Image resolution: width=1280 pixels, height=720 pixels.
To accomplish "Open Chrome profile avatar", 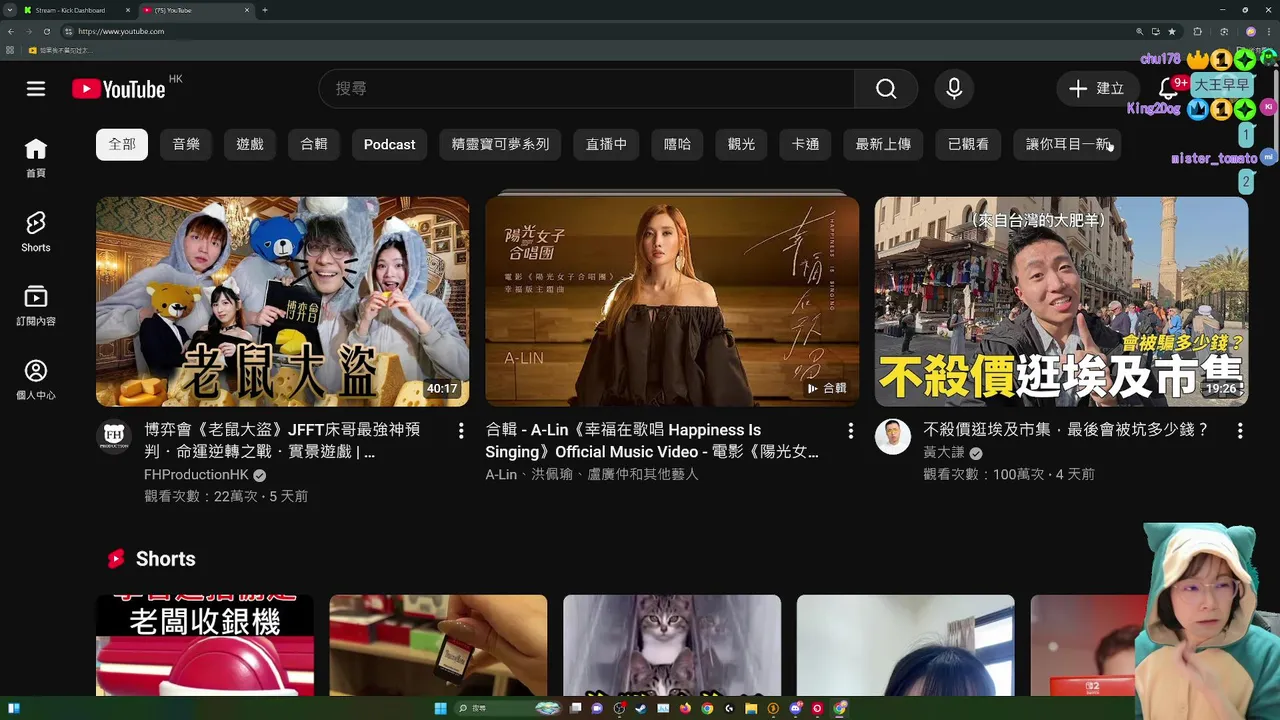I will pyautogui.click(x=1251, y=31).
